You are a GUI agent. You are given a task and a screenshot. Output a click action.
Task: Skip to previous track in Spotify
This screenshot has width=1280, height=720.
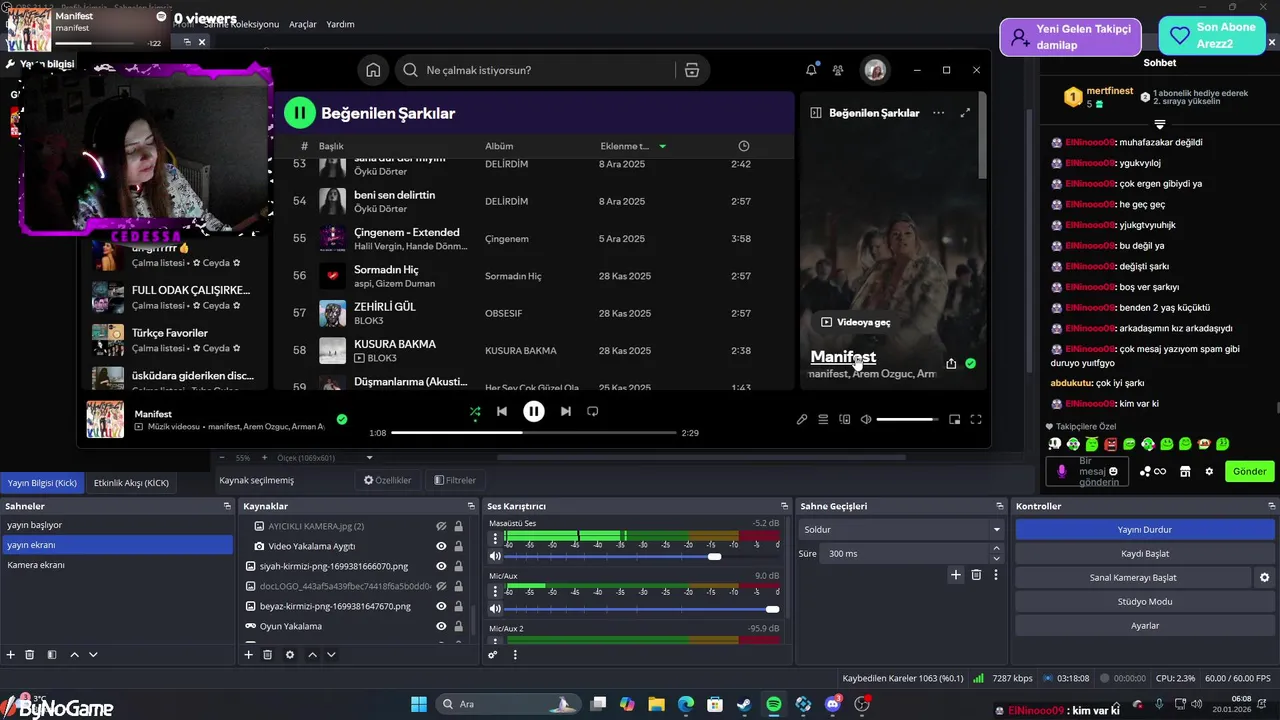[502, 411]
